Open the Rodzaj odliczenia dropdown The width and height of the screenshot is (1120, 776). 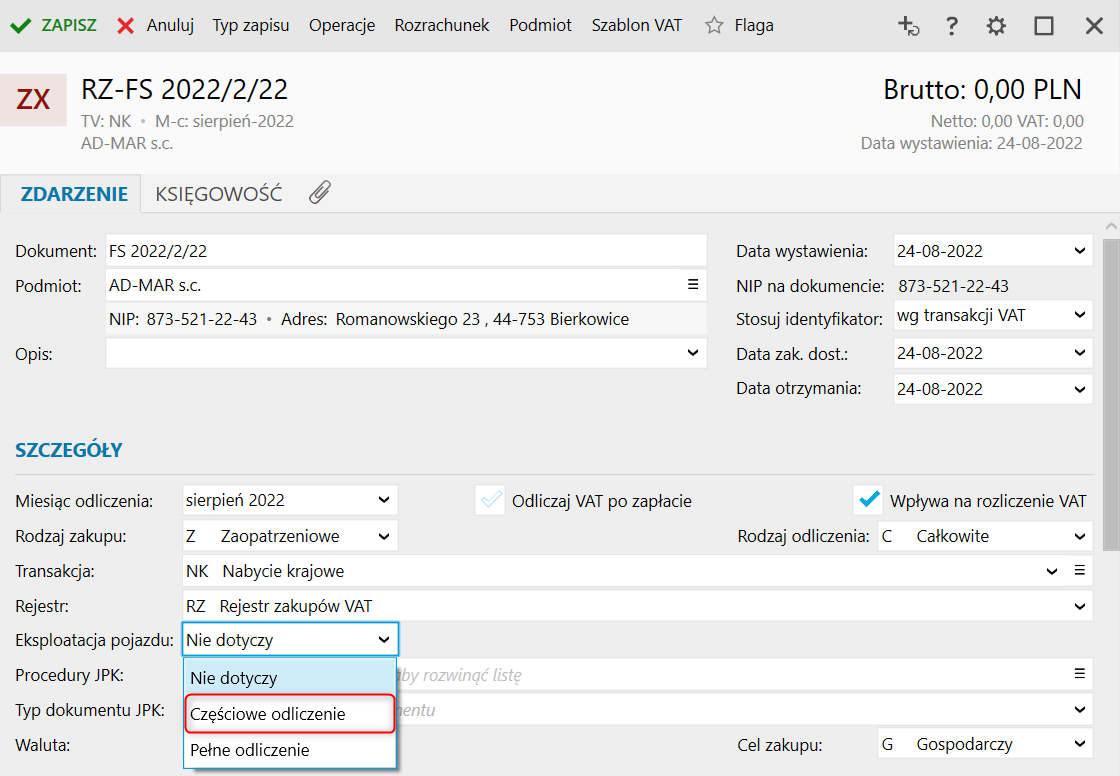click(x=1077, y=536)
